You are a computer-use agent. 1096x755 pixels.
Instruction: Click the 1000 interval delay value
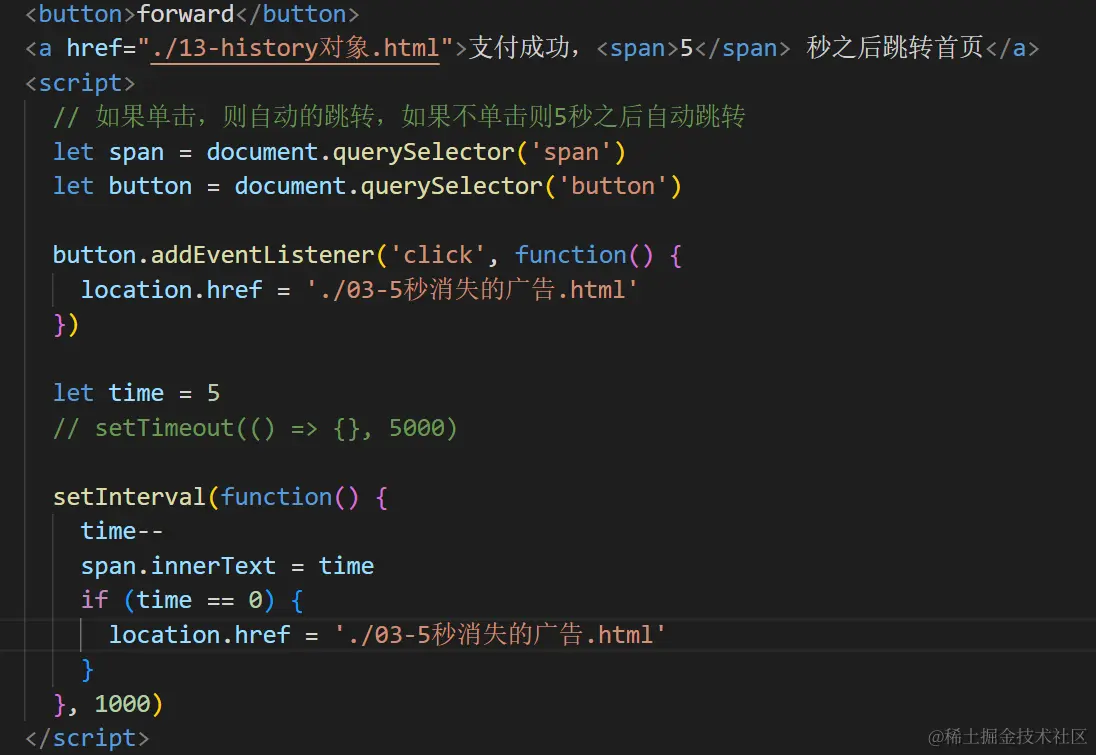122,703
